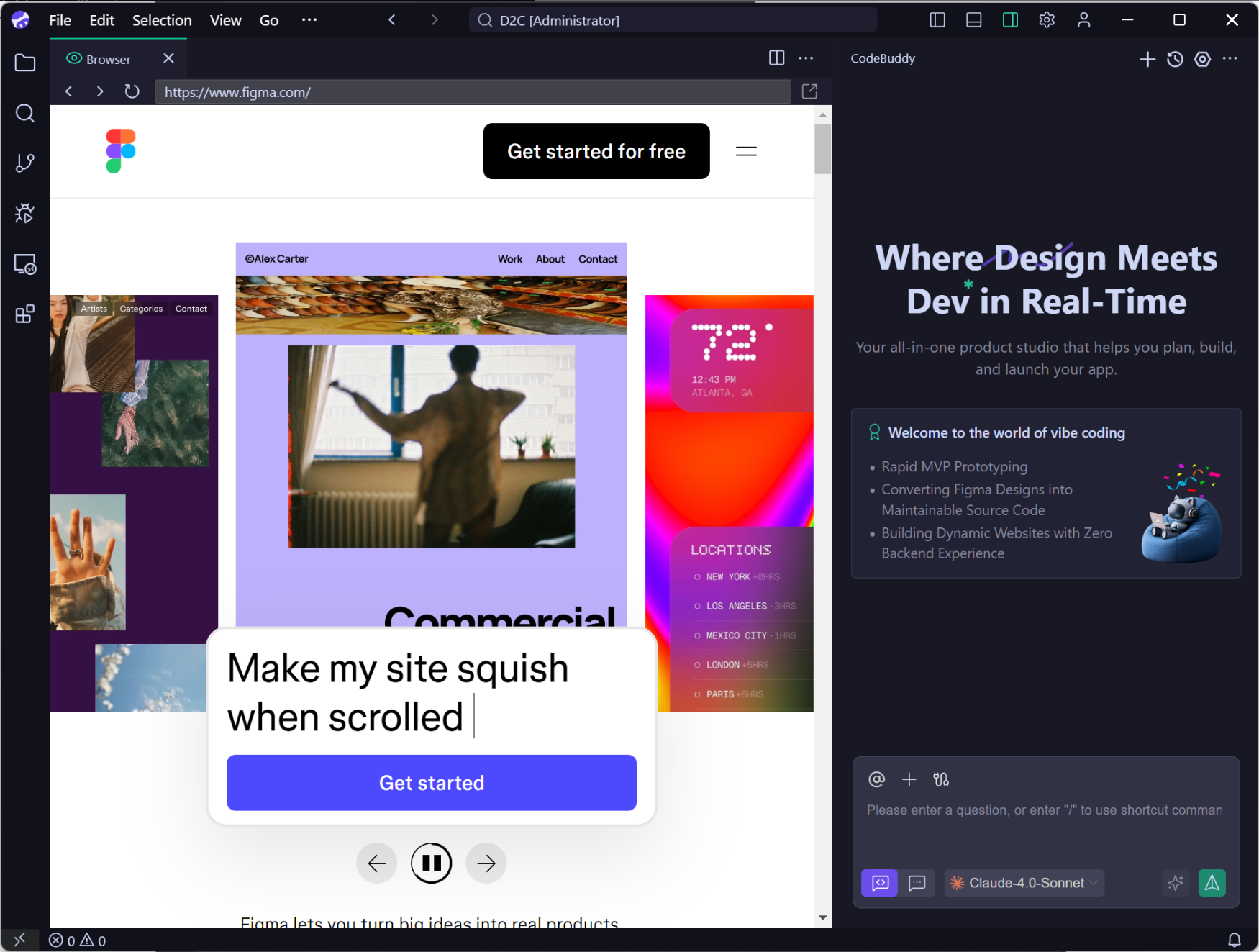1259x952 pixels.
Task: Send message with green send icon
Action: pos(1212,883)
